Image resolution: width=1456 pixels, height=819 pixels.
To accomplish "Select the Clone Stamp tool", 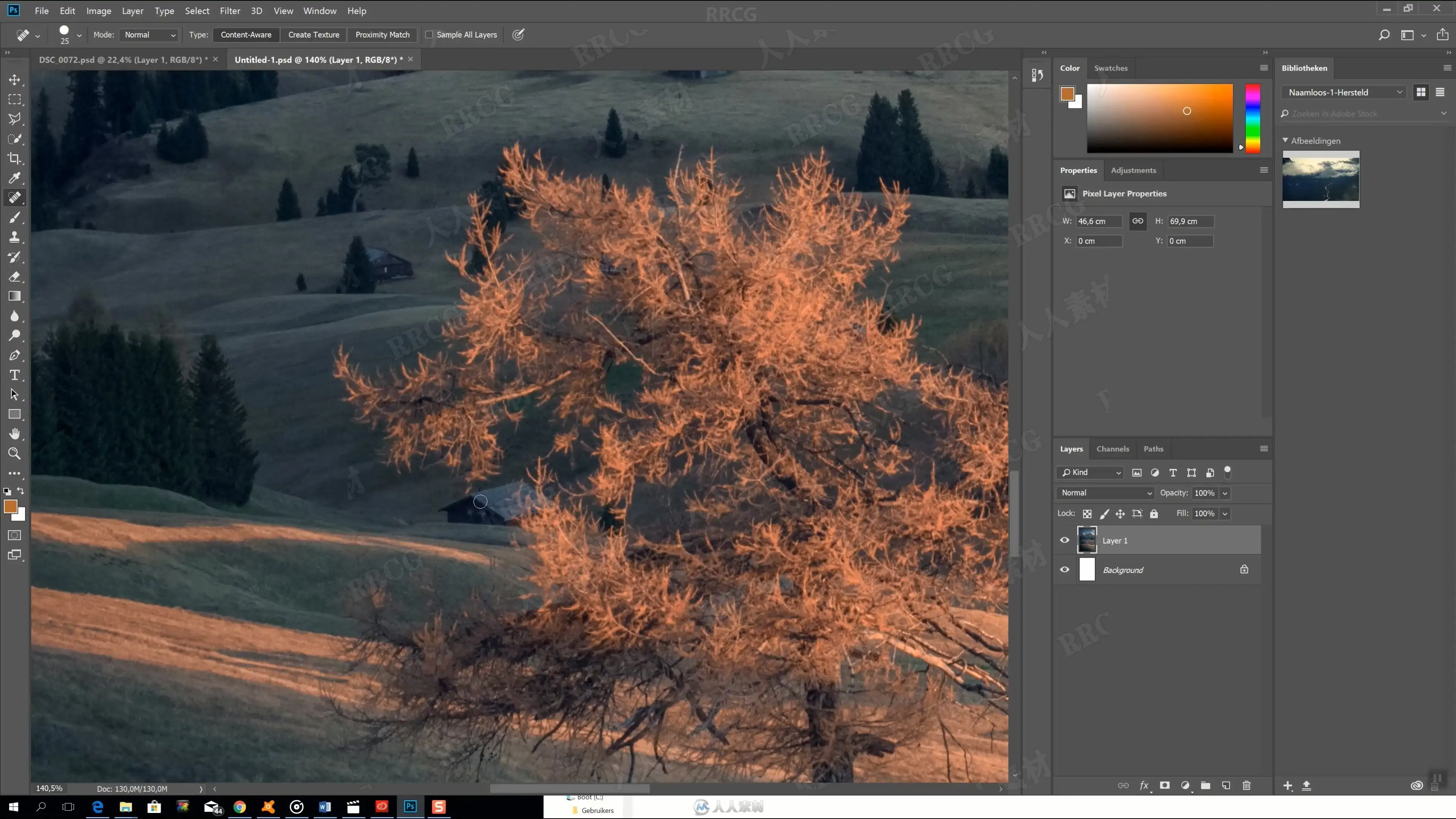I will point(15,237).
